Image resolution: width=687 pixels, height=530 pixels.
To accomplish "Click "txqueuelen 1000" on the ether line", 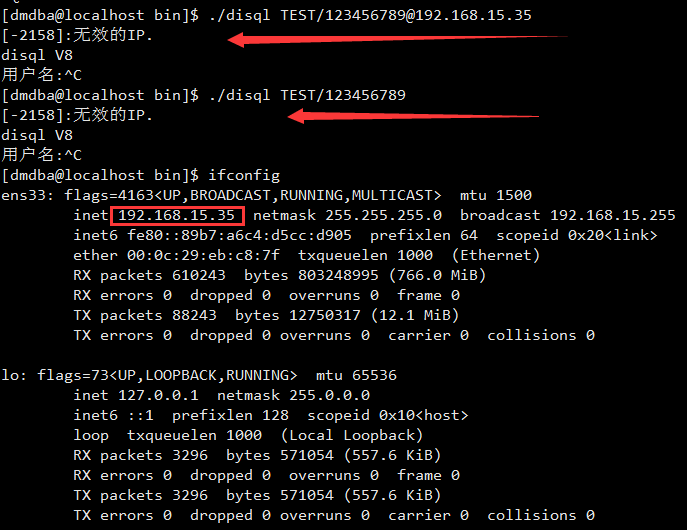I will click(365, 255).
